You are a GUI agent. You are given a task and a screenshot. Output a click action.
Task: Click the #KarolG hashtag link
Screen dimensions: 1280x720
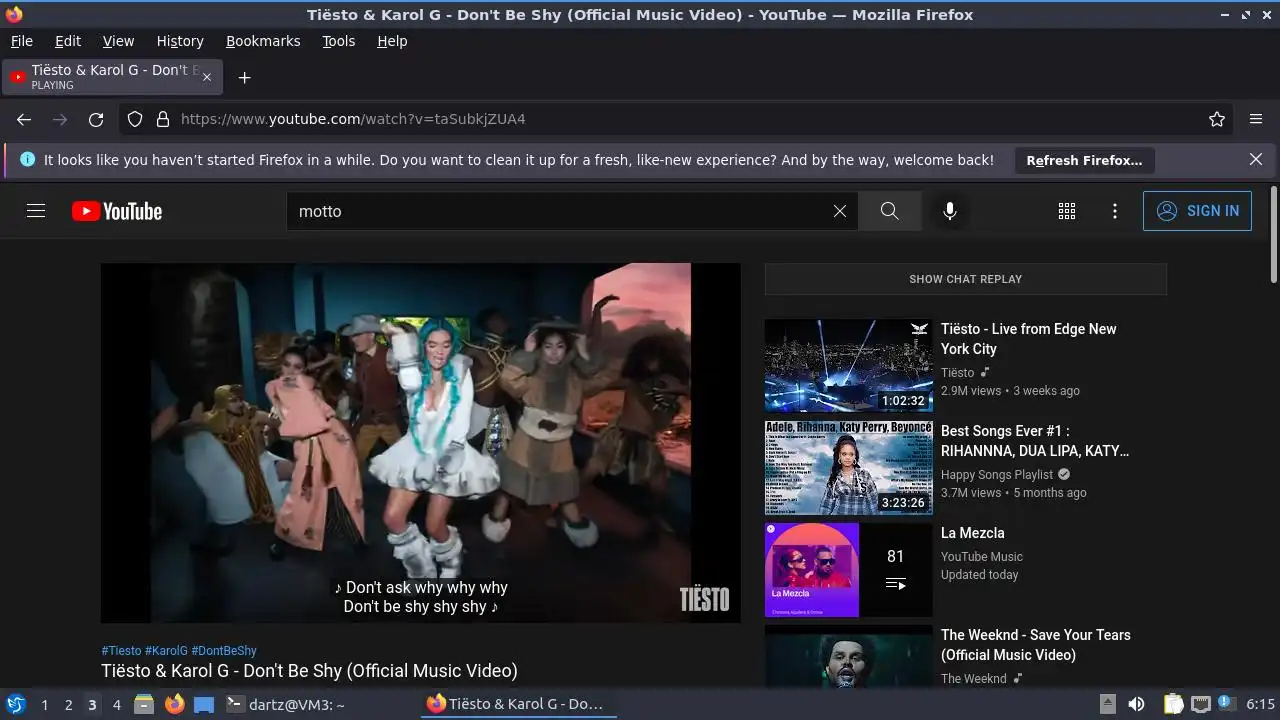pos(166,650)
